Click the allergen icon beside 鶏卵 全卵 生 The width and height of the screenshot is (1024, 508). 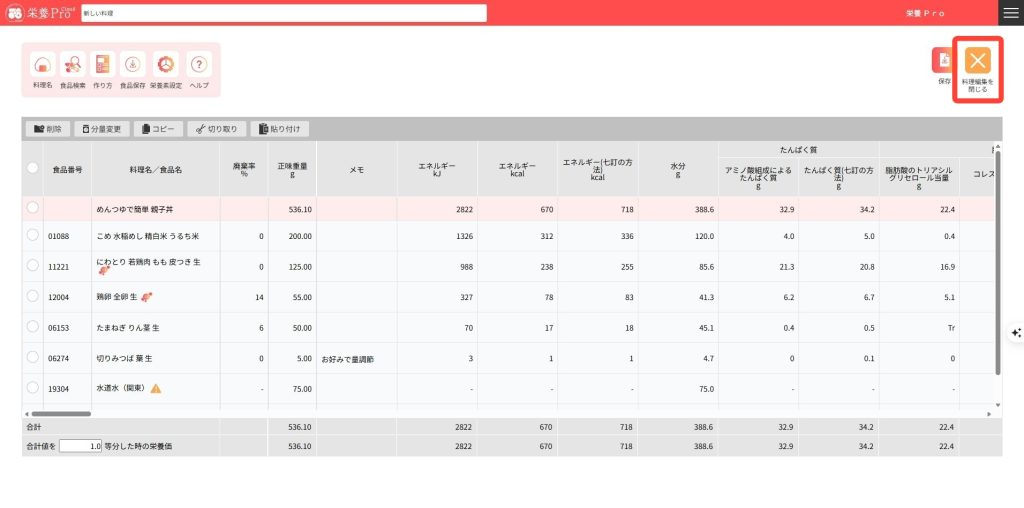pyautogui.click(x=147, y=297)
